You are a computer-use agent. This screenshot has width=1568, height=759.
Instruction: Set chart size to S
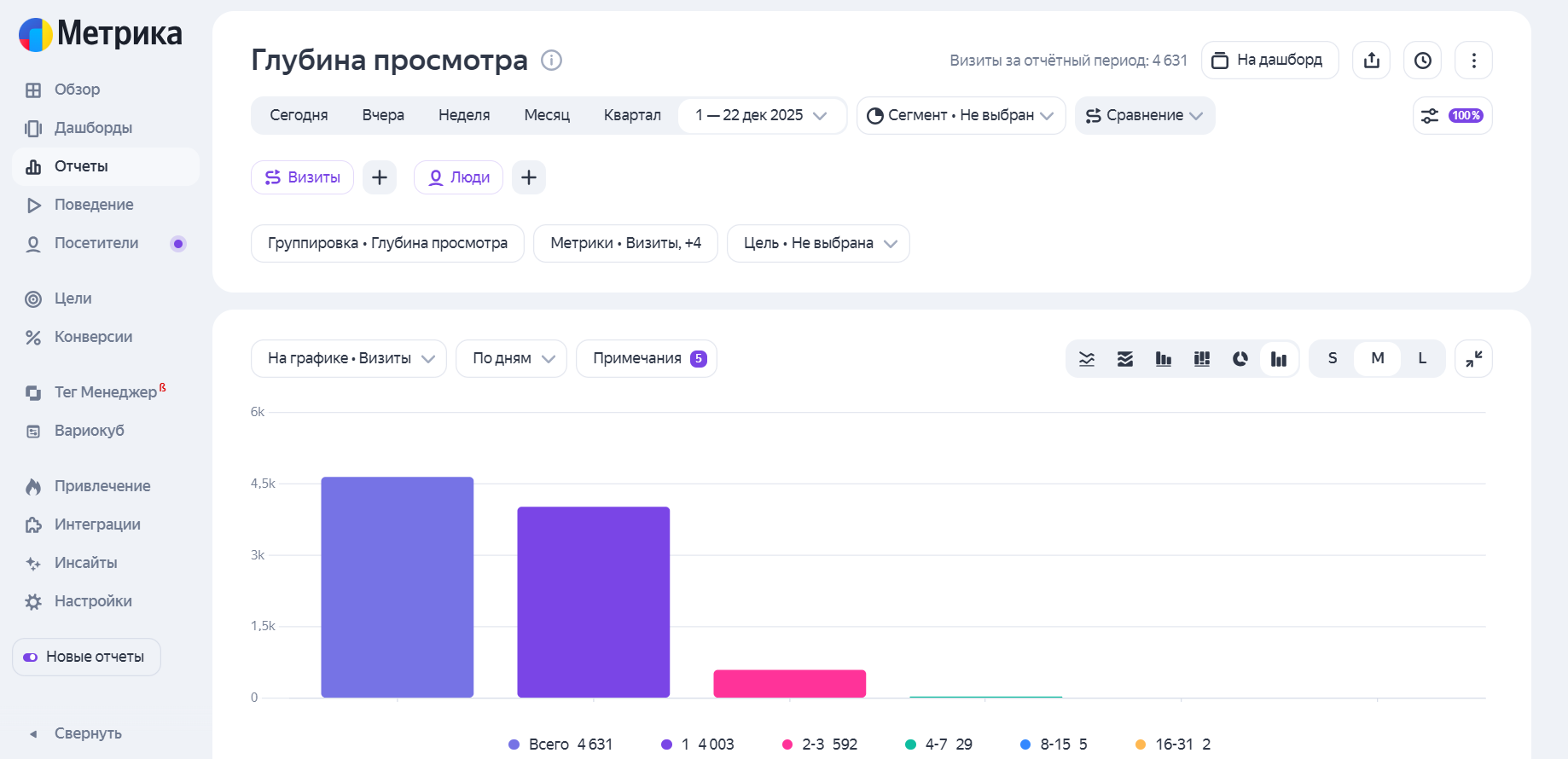1332,359
